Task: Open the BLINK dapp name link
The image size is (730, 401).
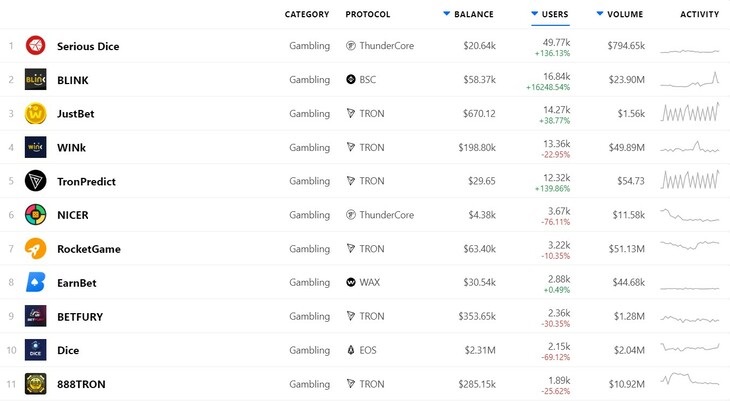Action: click(73, 80)
